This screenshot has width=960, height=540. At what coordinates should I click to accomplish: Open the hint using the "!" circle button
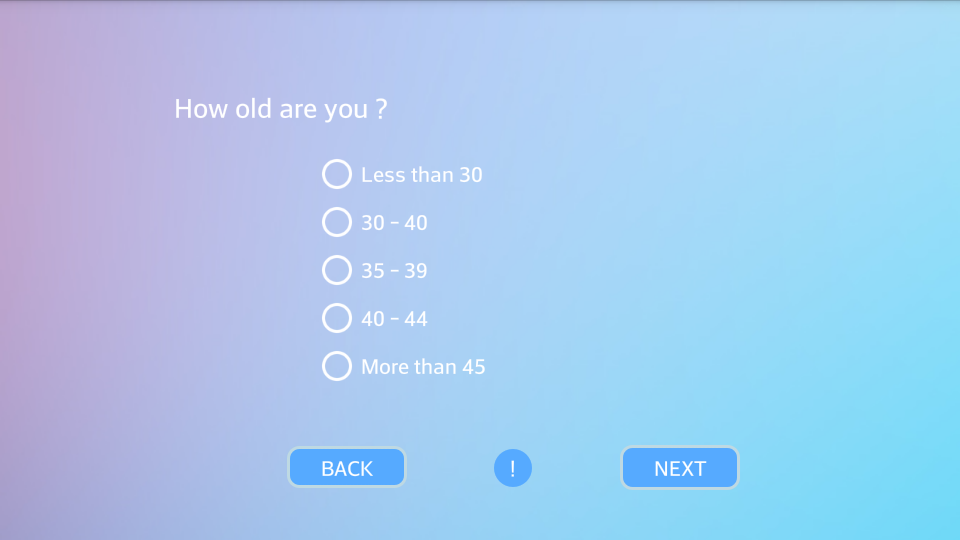513,468
